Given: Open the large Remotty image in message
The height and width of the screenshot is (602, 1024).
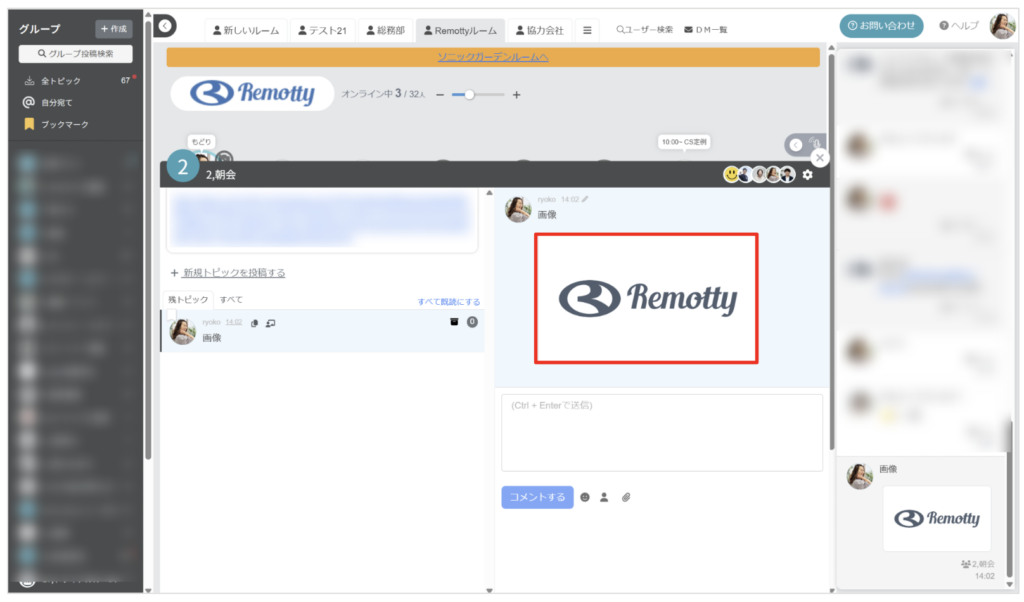Looking at the screenshot, I should point(647,298).
